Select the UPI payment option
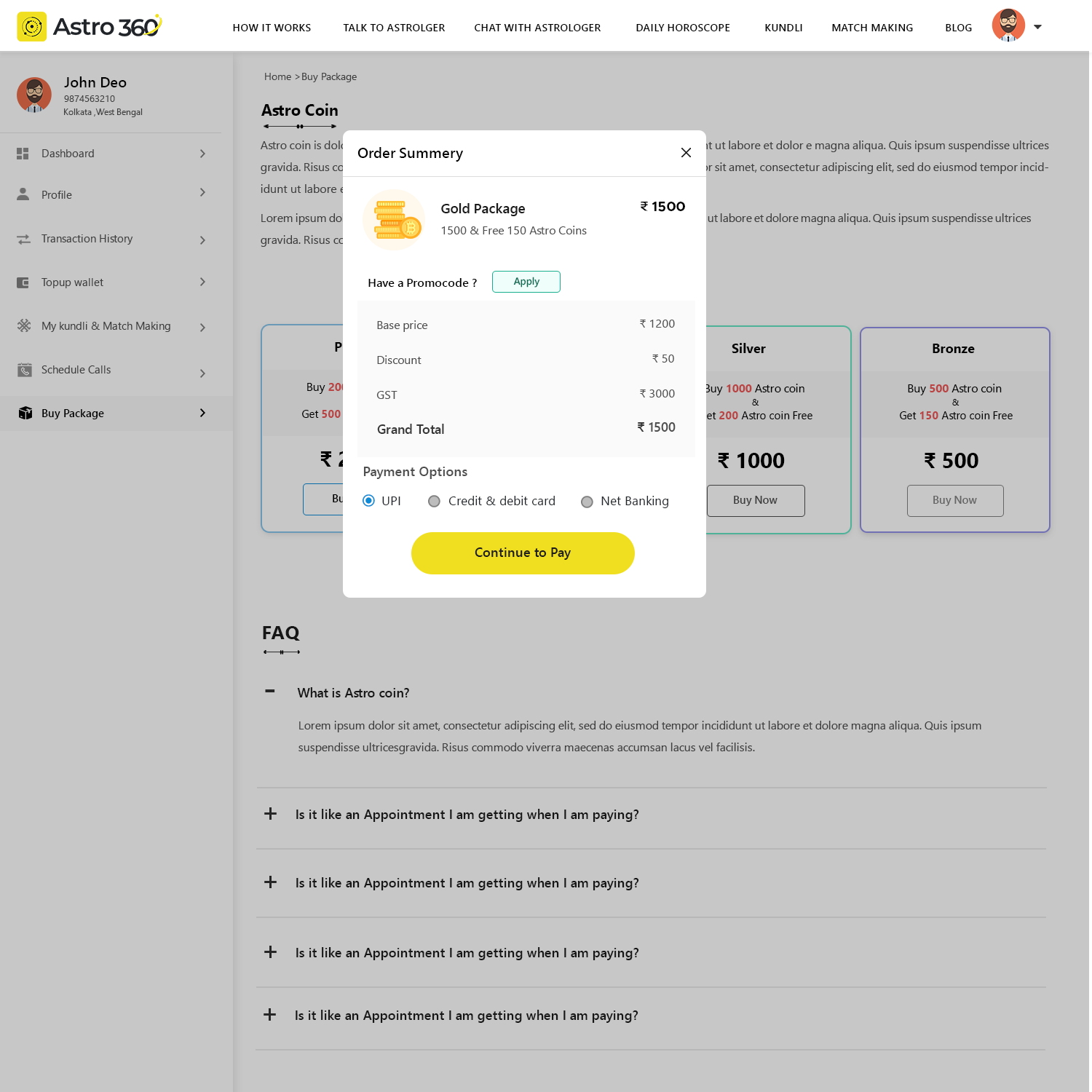This screenshot has height=1092, width=1092. click(368, 501)
